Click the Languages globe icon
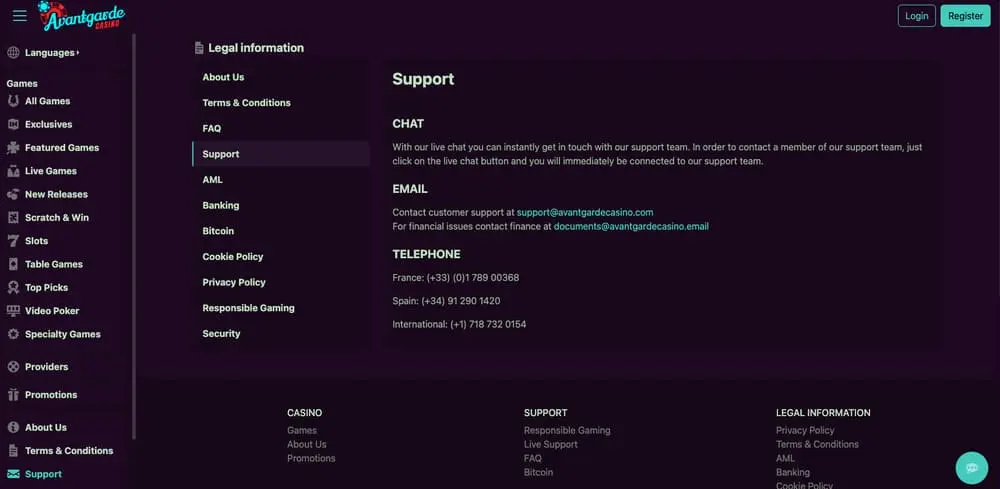Image resolution: width=1000 pixels, height=489 pixels. point(13,53)
